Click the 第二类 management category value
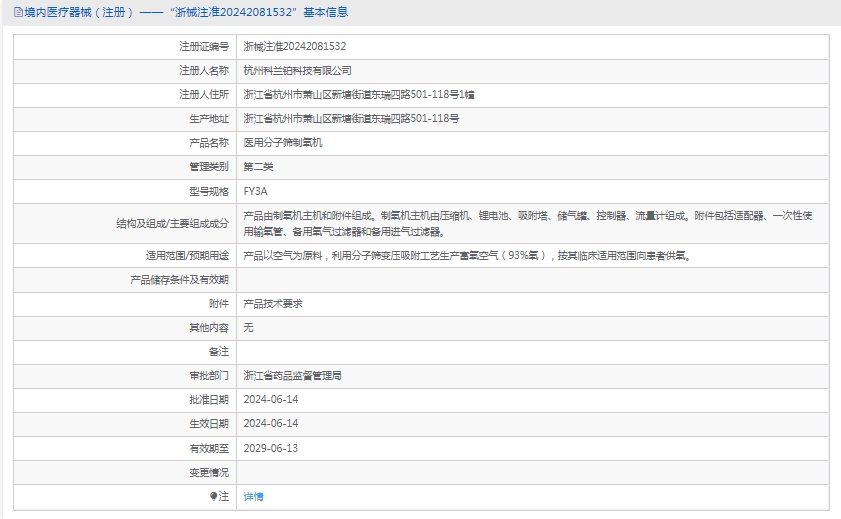841x519 pixels. click(x=259, y=167)
